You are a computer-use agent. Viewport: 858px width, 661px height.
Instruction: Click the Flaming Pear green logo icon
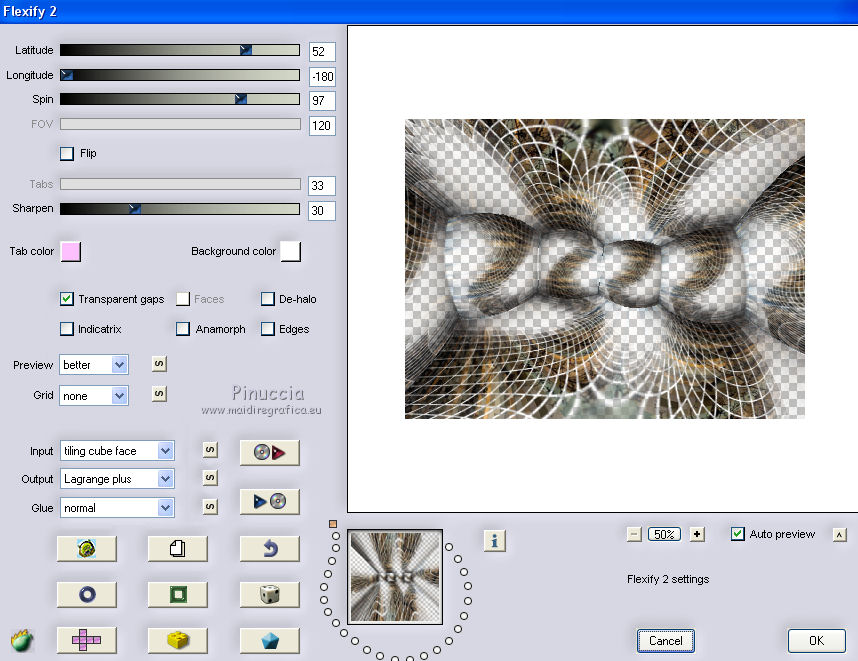(x=22, y=640)
